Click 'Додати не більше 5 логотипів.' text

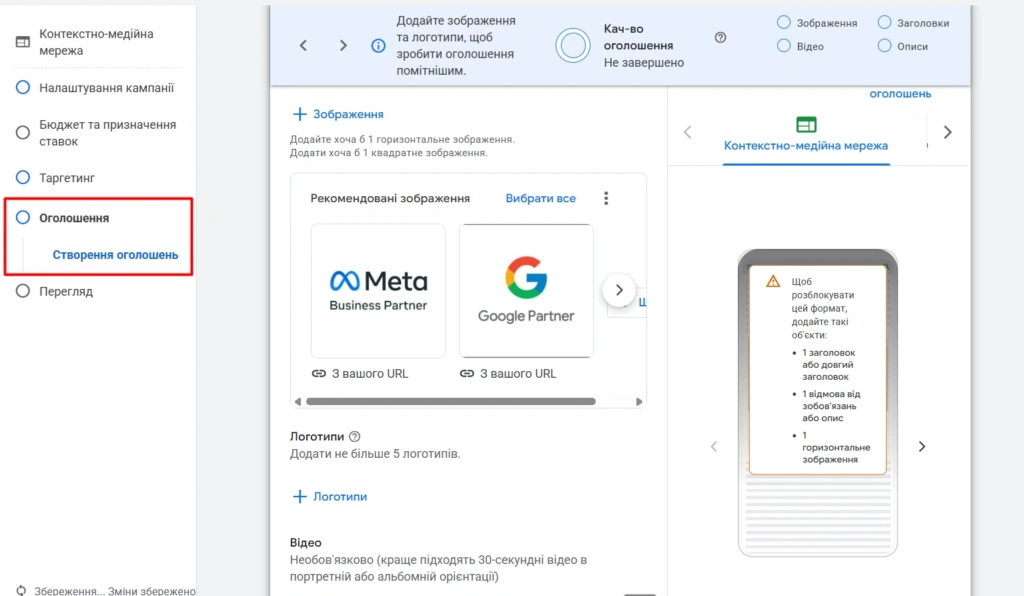[375, 454]
